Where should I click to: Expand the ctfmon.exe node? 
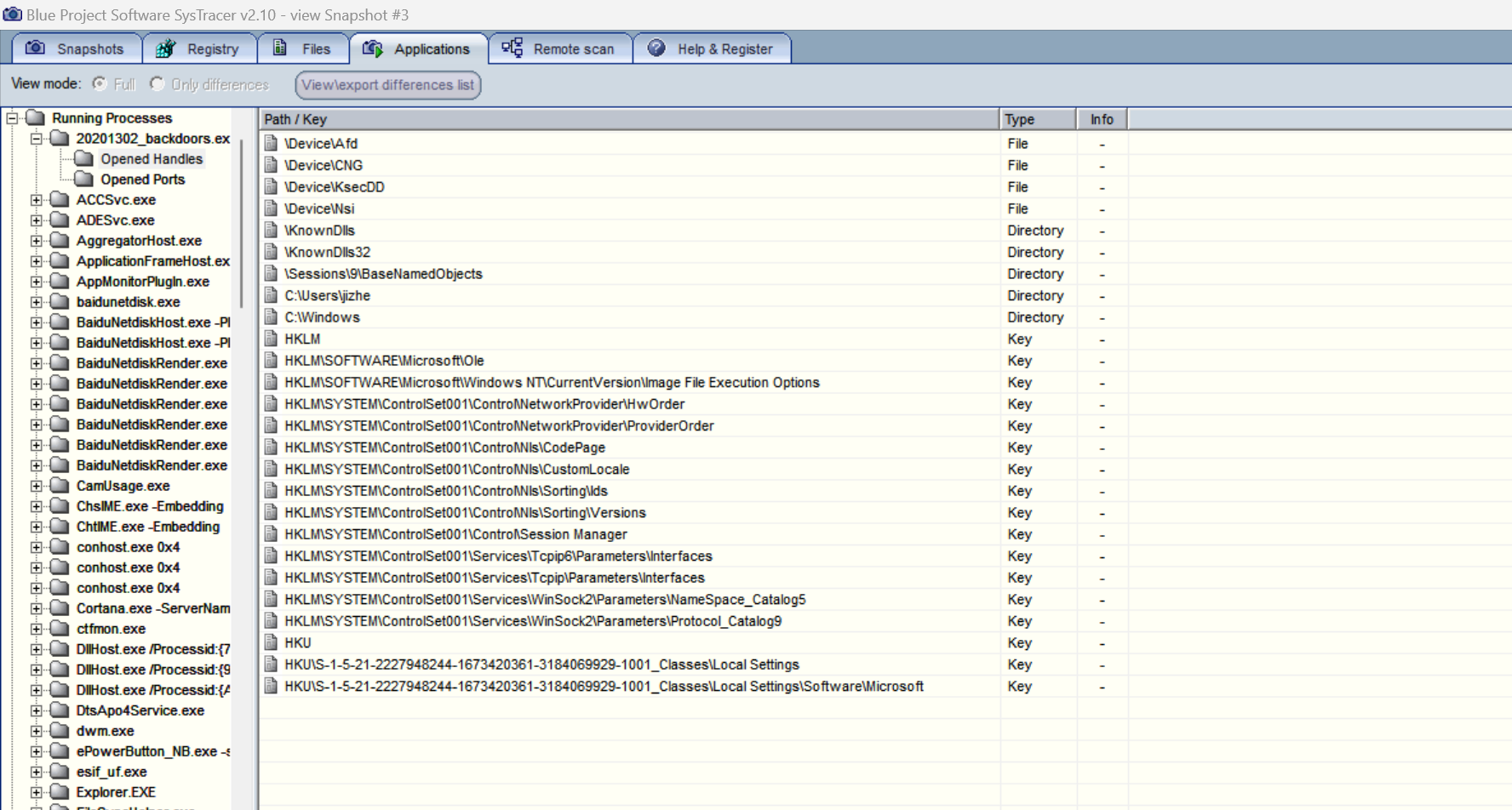click(37, 629)
